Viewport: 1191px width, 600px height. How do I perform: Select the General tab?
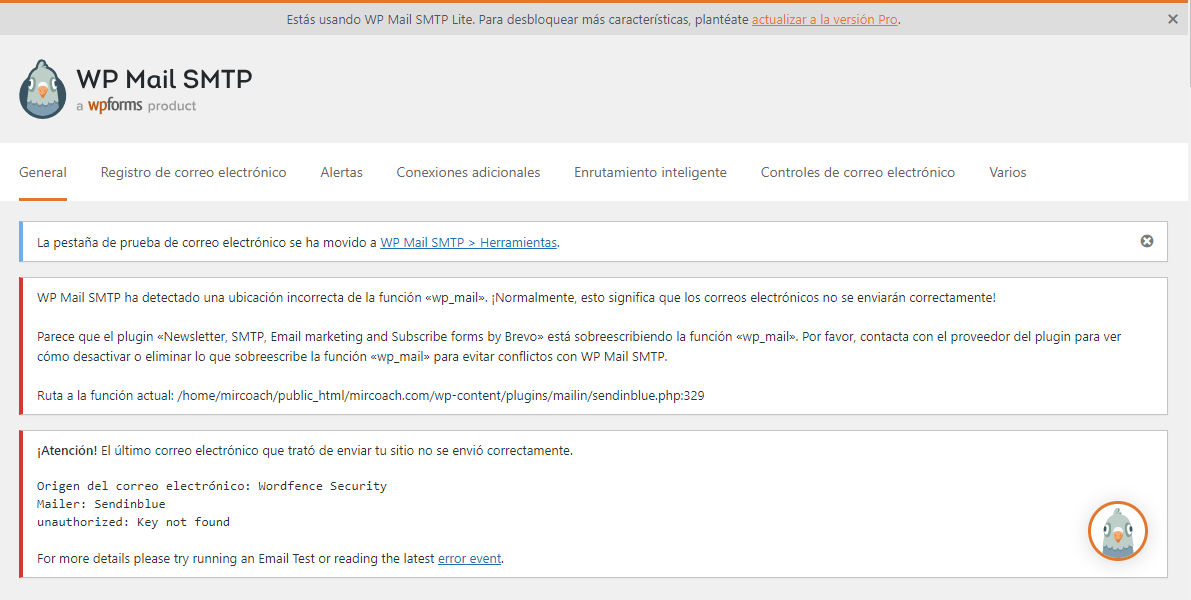pos(43,172)
